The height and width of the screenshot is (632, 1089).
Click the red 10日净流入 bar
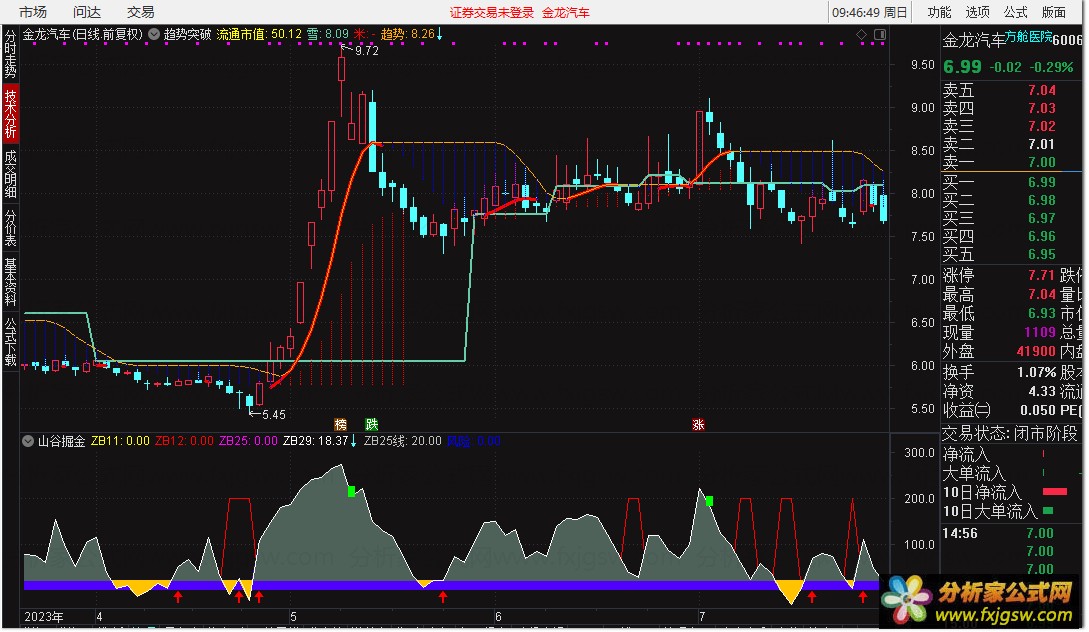1054,491
